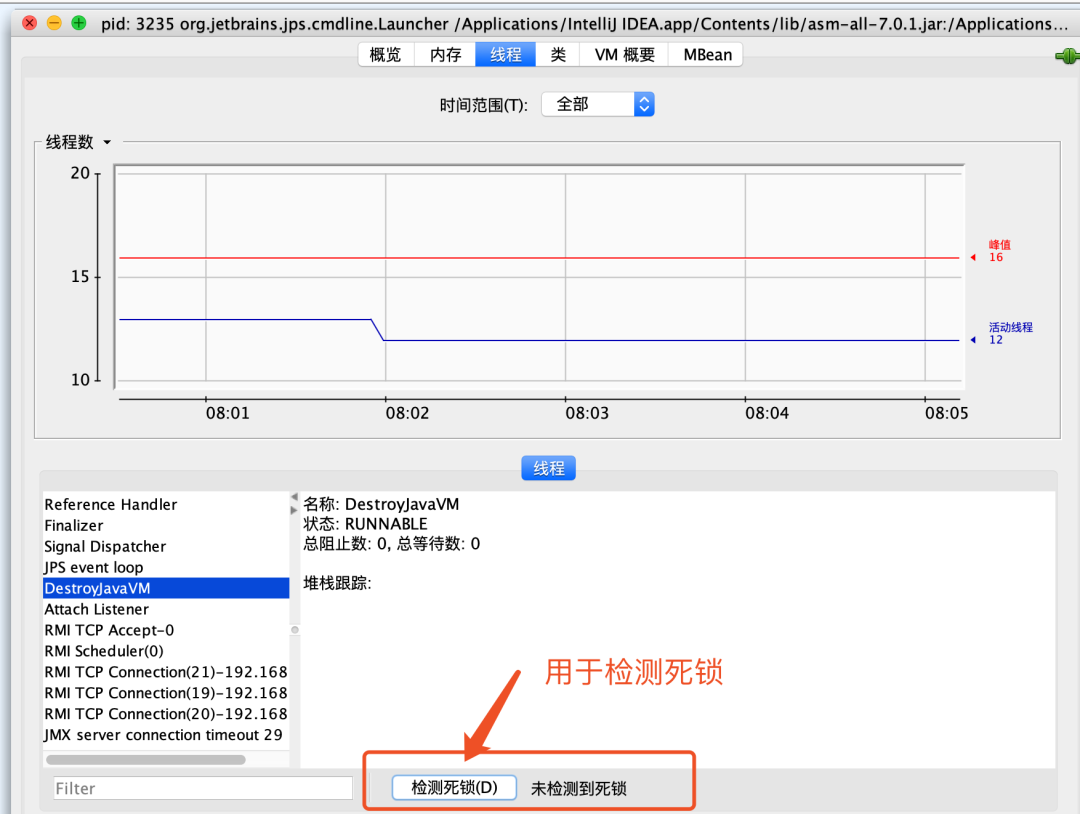Screen dimensions: 1080x814
Task: Select the Signal Dispatcher thread
Action: pos(166,546)
